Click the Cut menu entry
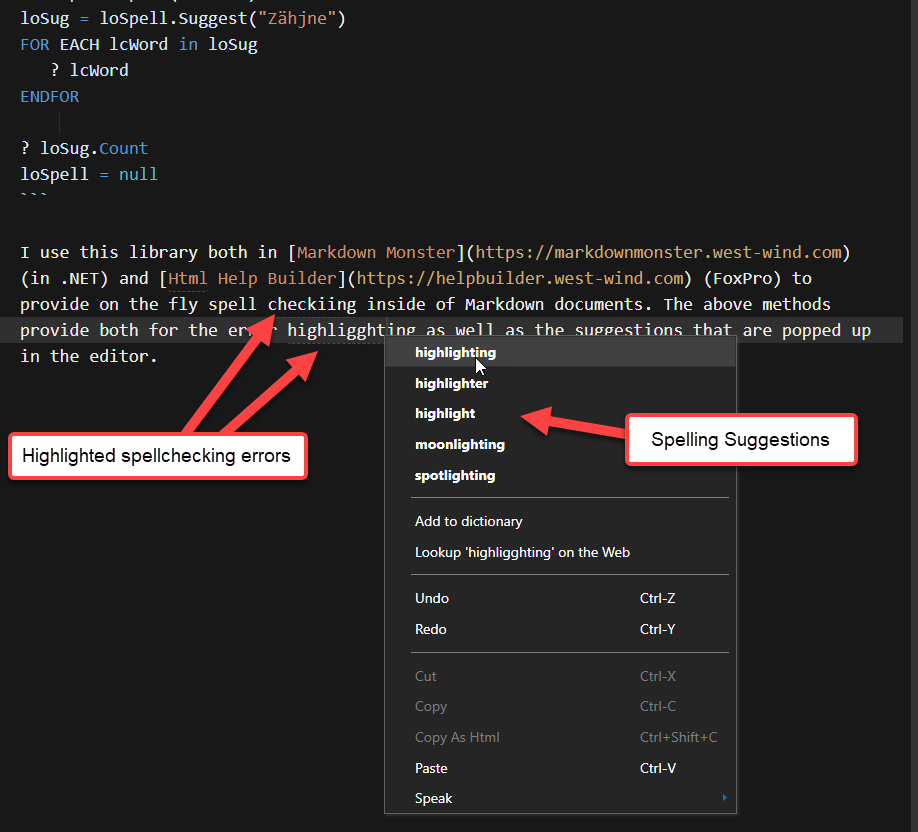This screenshot has width=918, height=832. click(x=426, y=676)
